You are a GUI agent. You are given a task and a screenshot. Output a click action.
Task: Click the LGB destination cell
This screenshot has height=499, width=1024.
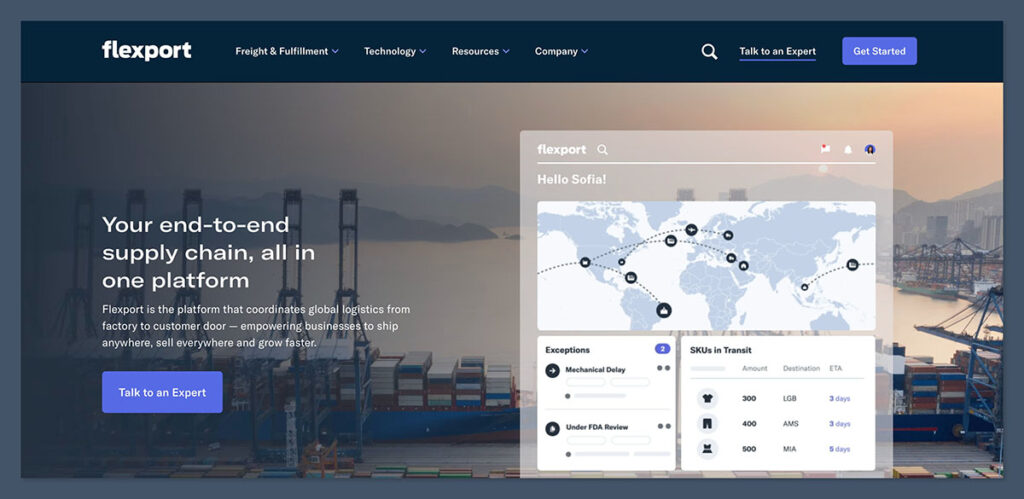pos(790,398)
